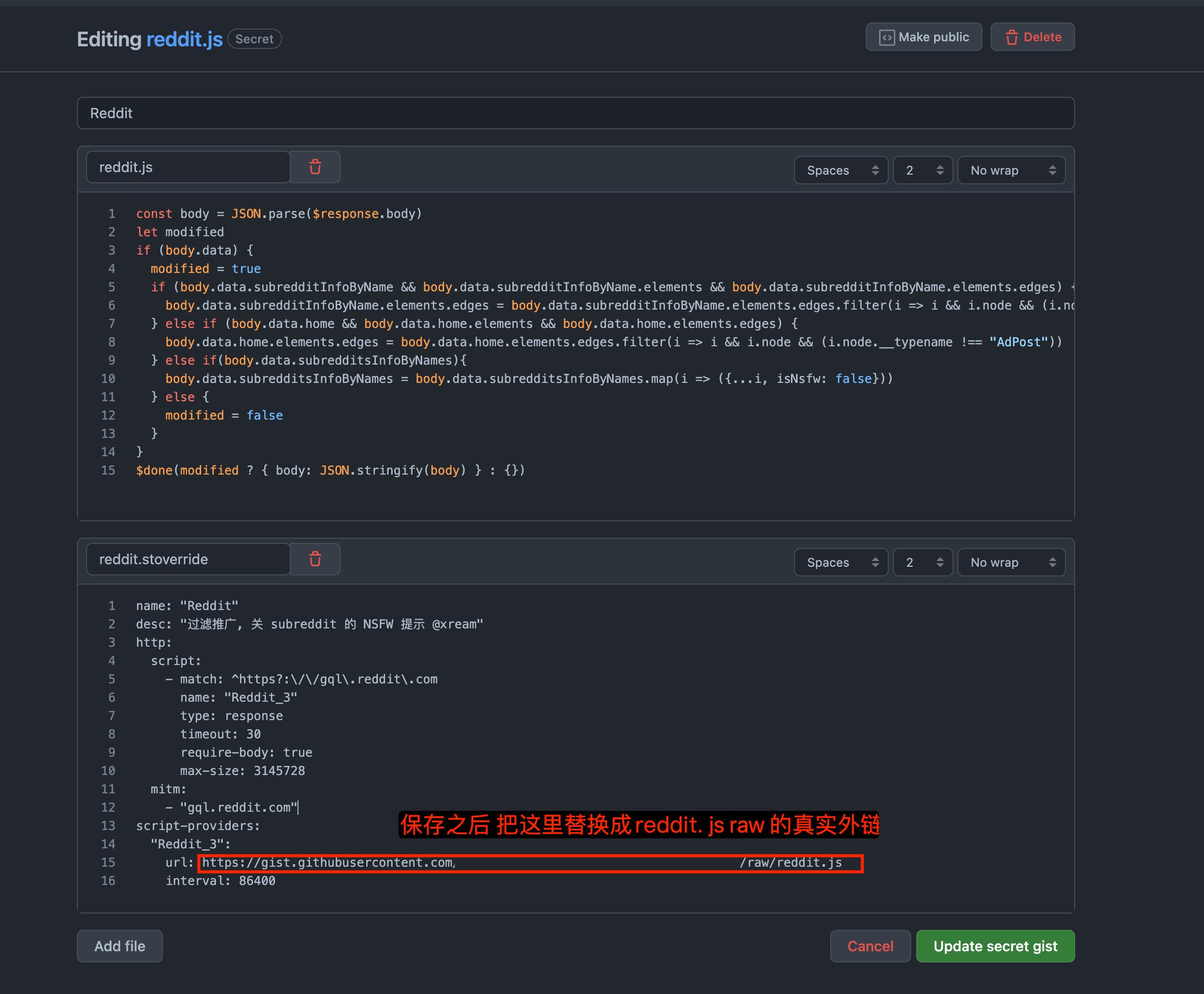
Task: Click the desc line with NSFW text
Action: coord(310,624)
